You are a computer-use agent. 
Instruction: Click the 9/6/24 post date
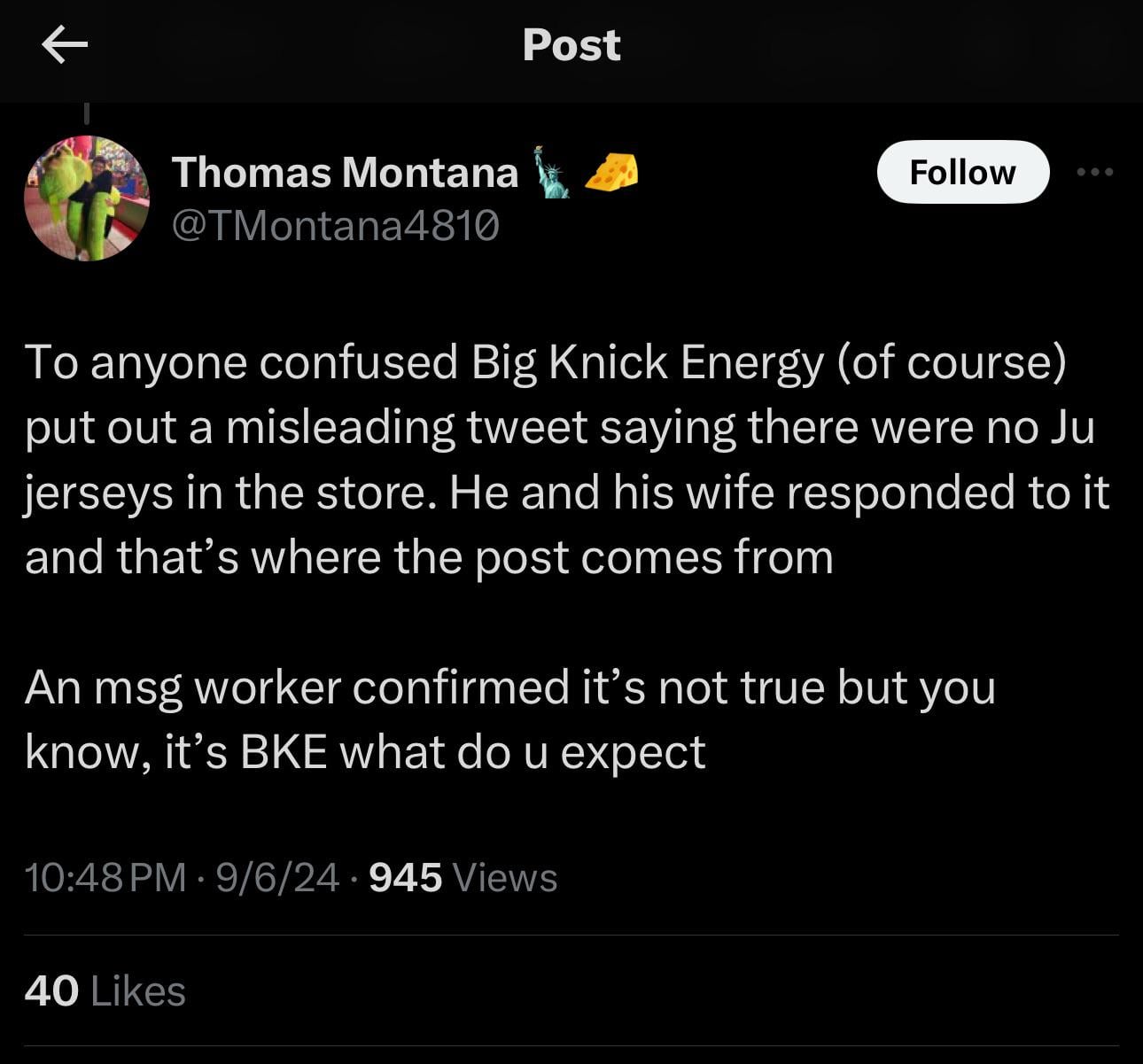[276, 878]
